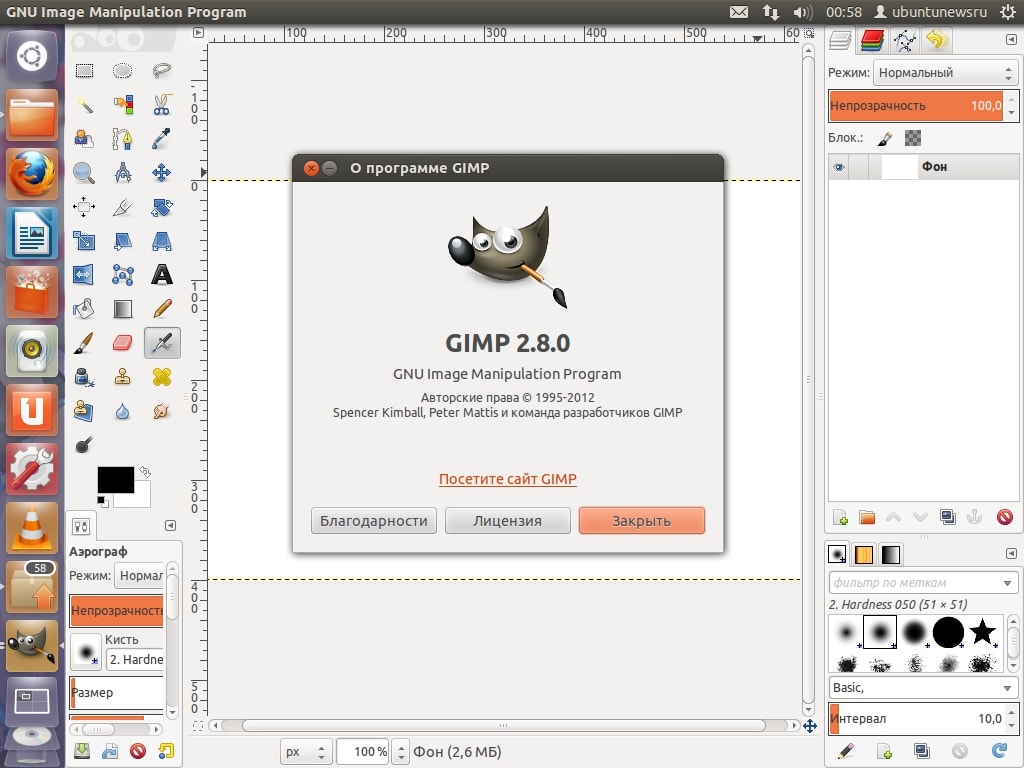Open the px unit dropdown

[306, 752]
